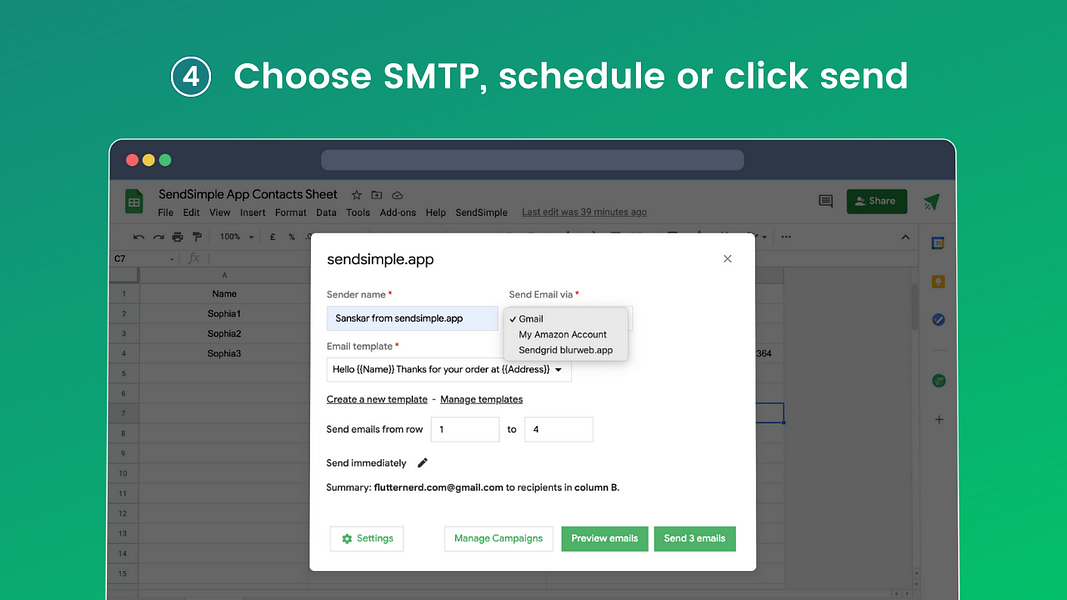Open Create a new template link
1067x600 pixels.
376,398
